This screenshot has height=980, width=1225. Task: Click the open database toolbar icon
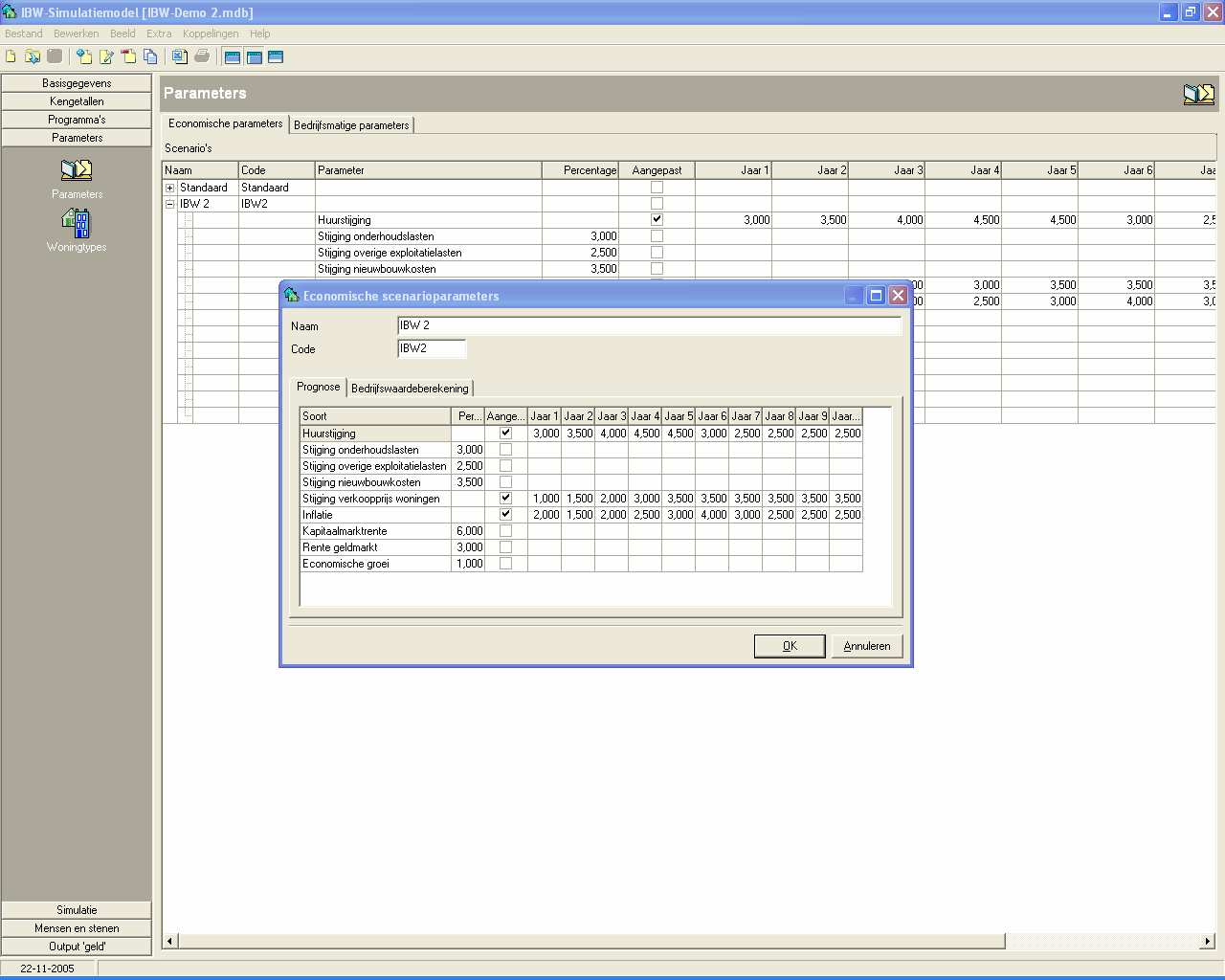tap(33, 56)
